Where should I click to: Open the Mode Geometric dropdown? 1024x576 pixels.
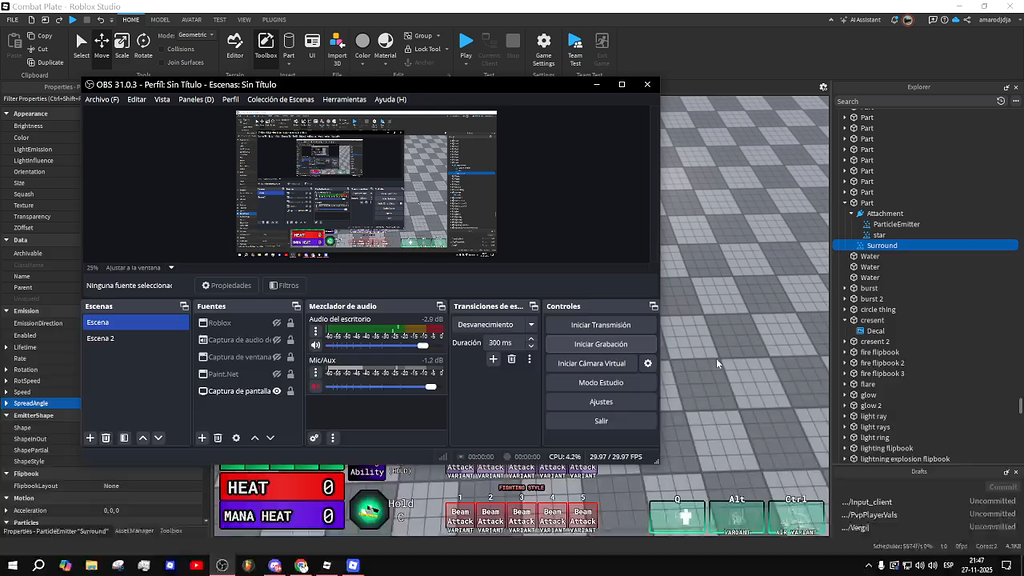(197, 35)
